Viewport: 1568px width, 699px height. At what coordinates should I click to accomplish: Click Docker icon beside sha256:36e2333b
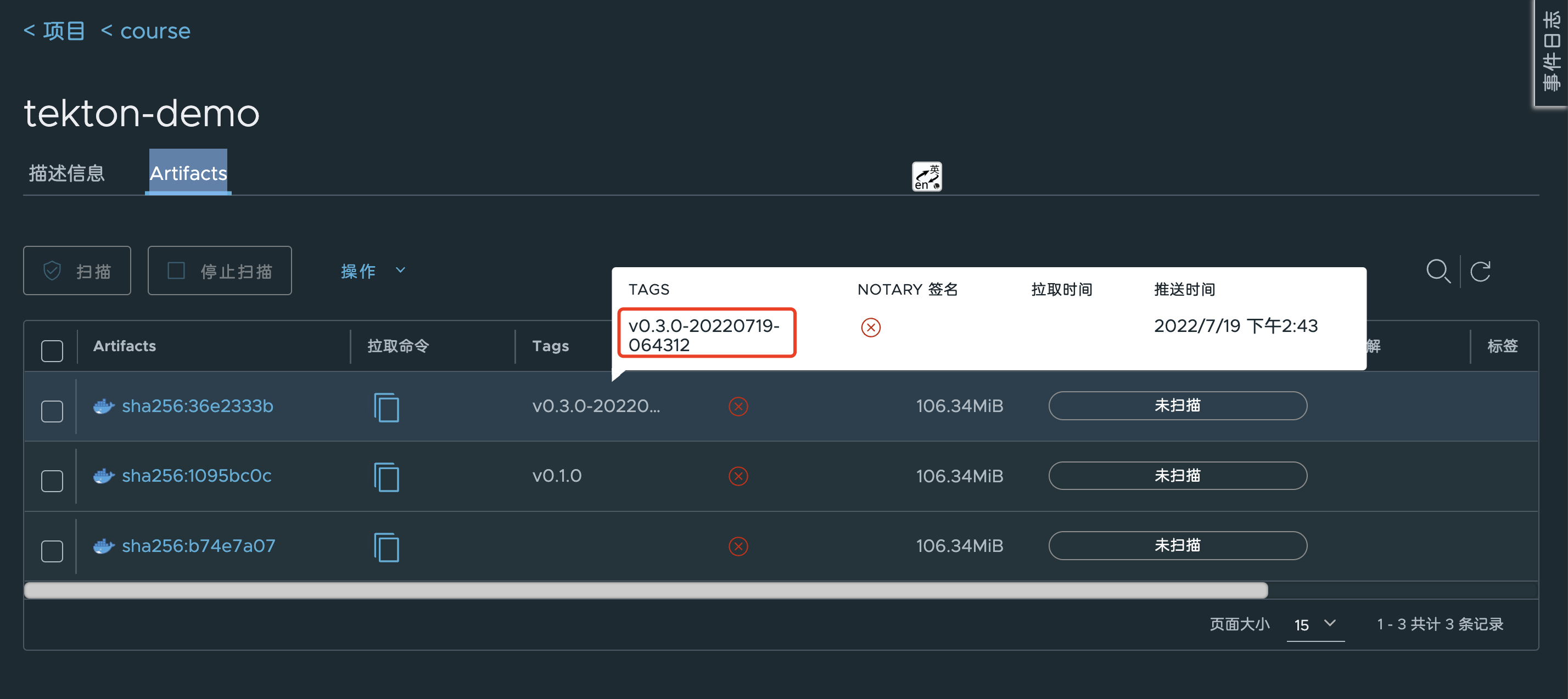[104, 406]
